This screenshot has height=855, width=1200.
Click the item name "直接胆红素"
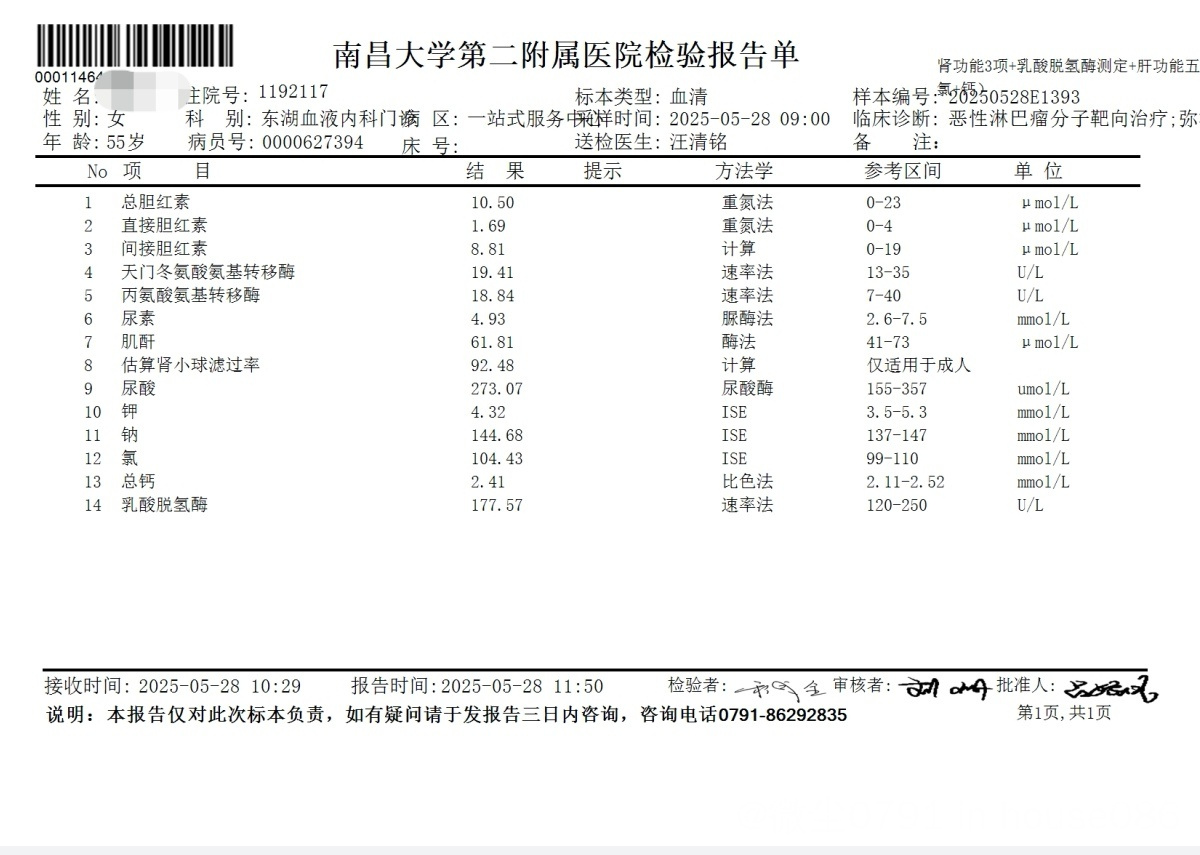click(x=165, y=226)
